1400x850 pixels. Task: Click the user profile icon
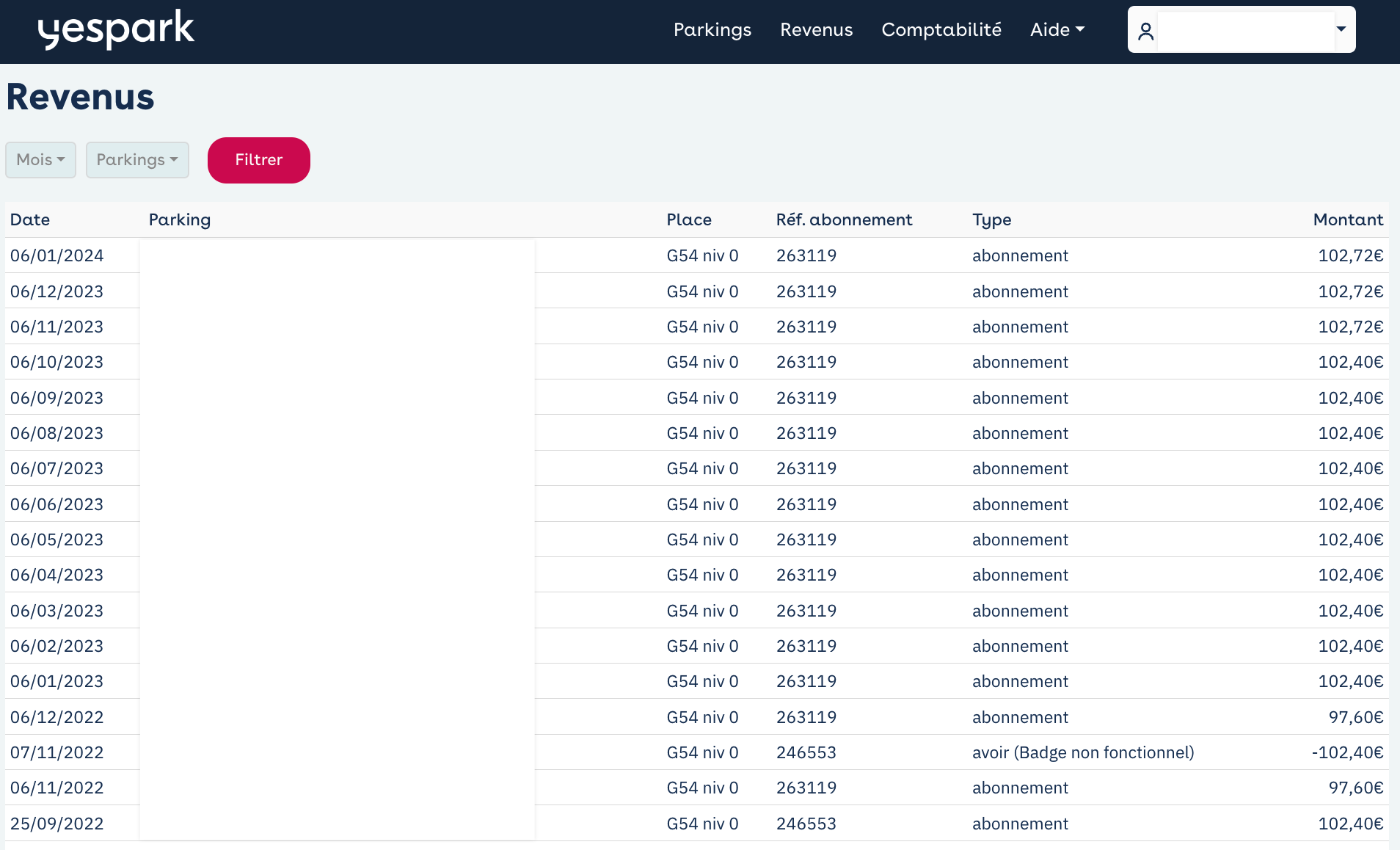click(x=1145, y=31)
